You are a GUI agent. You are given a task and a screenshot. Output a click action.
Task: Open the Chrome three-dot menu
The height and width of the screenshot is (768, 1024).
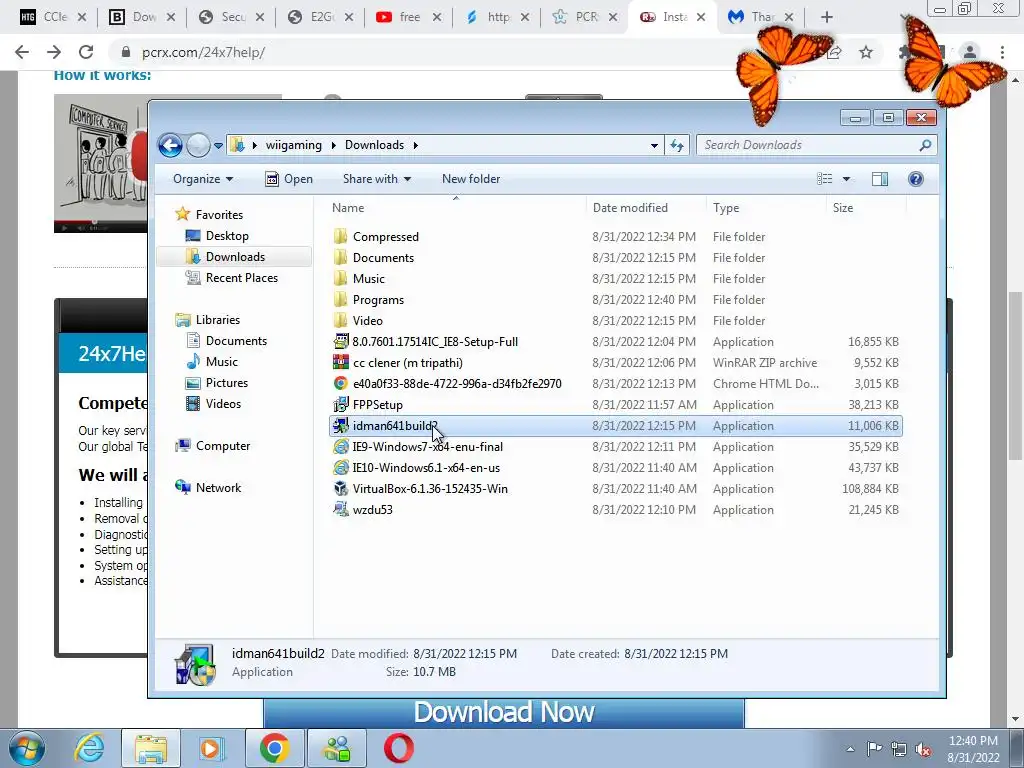1002,52
